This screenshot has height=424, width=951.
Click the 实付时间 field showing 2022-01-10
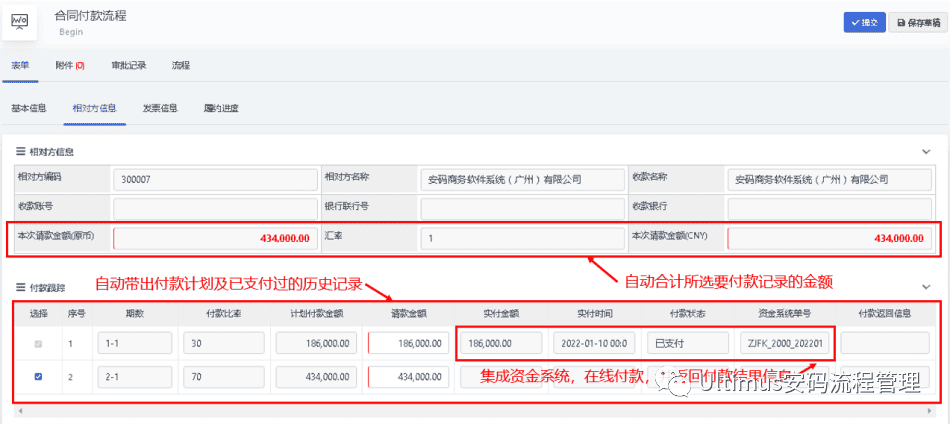[x=594, y=343]
